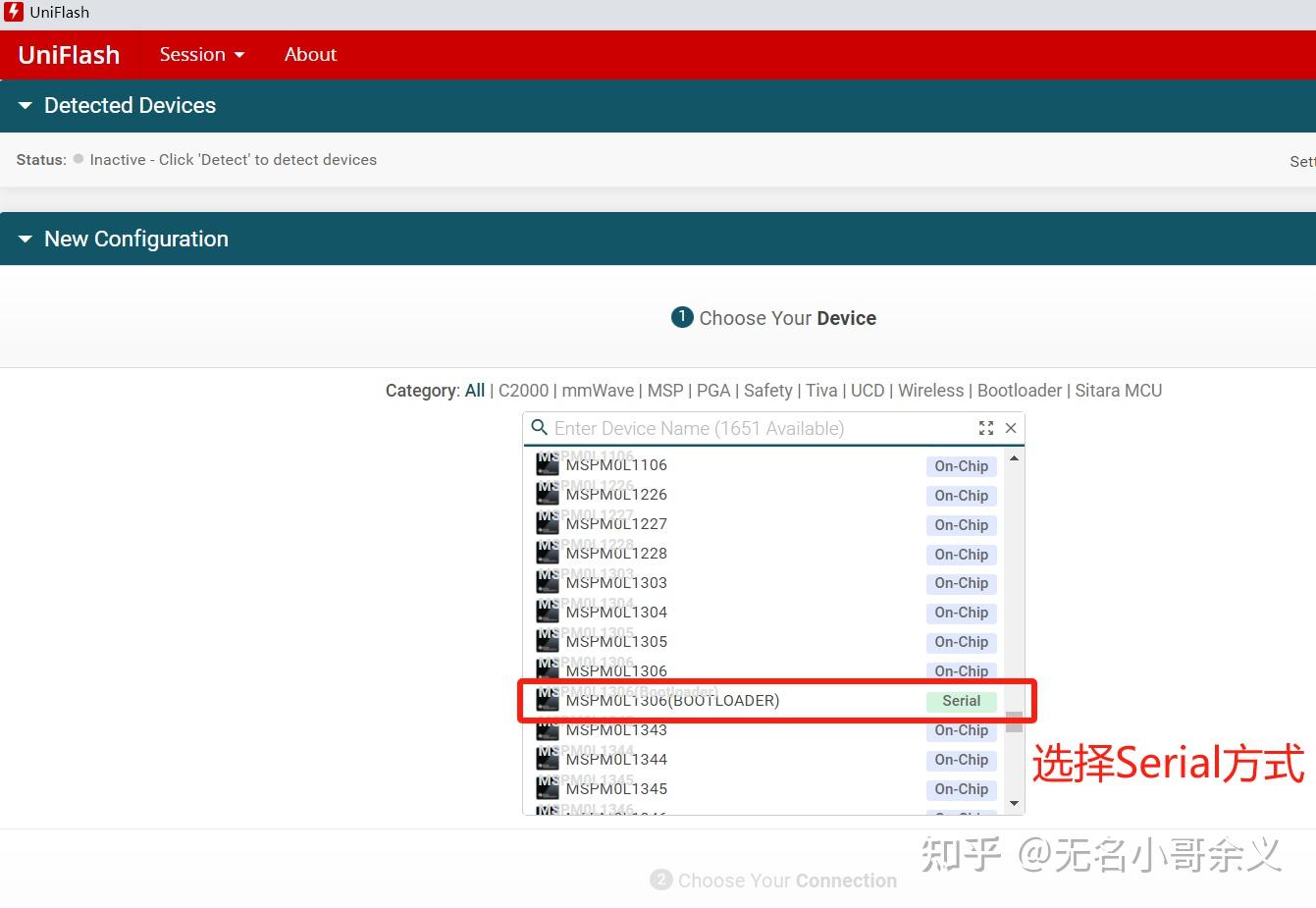Clear the device search with the X icon
The width and height of the screenshot is (1316, 908).
tap(1011, 428)
